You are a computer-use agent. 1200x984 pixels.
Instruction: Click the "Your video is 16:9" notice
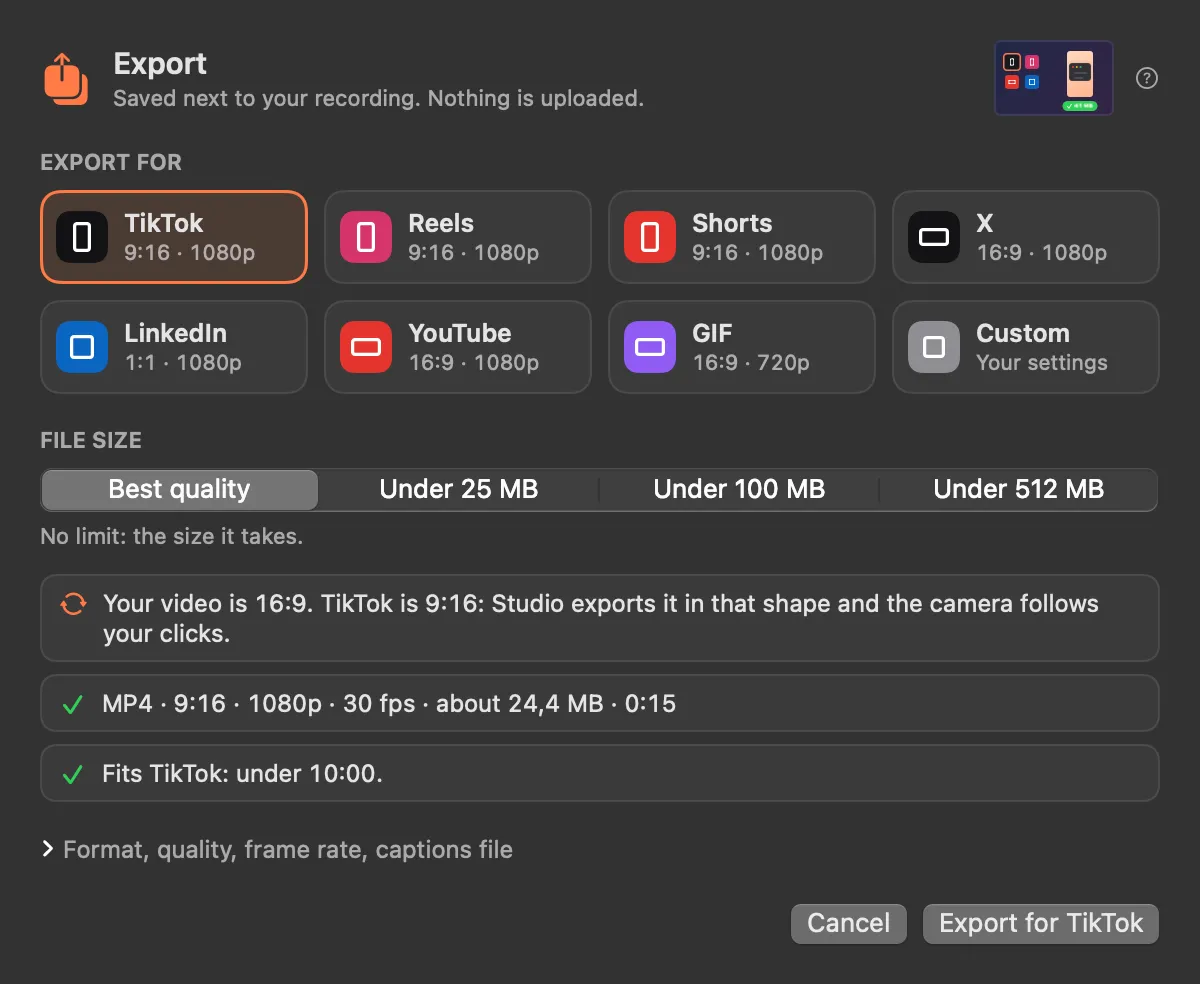(x=600, y=618)
